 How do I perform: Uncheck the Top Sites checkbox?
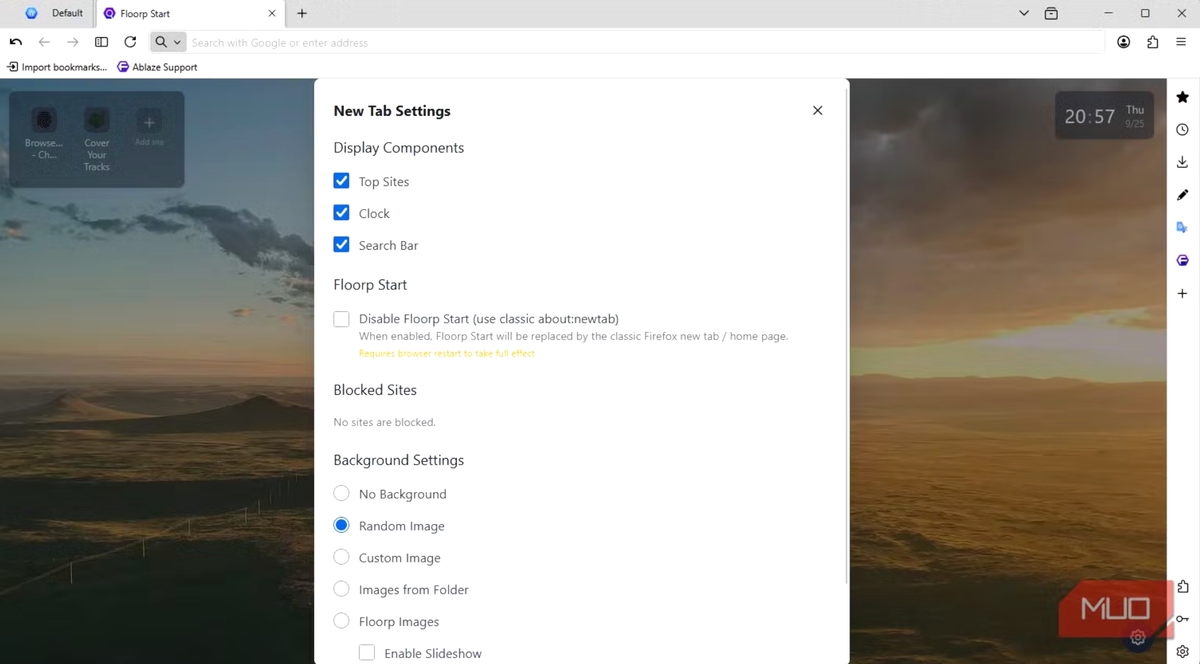point(342,181)
